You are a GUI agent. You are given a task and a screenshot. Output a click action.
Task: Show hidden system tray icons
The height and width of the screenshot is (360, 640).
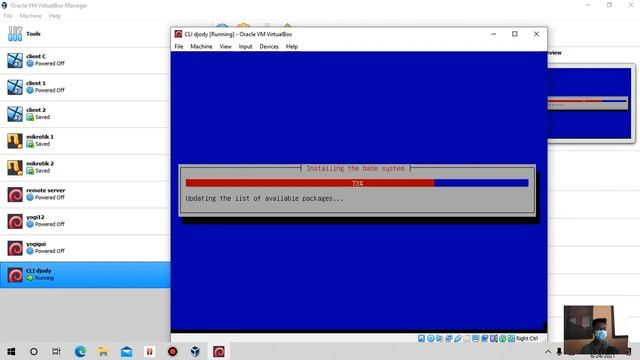(548, 351)
